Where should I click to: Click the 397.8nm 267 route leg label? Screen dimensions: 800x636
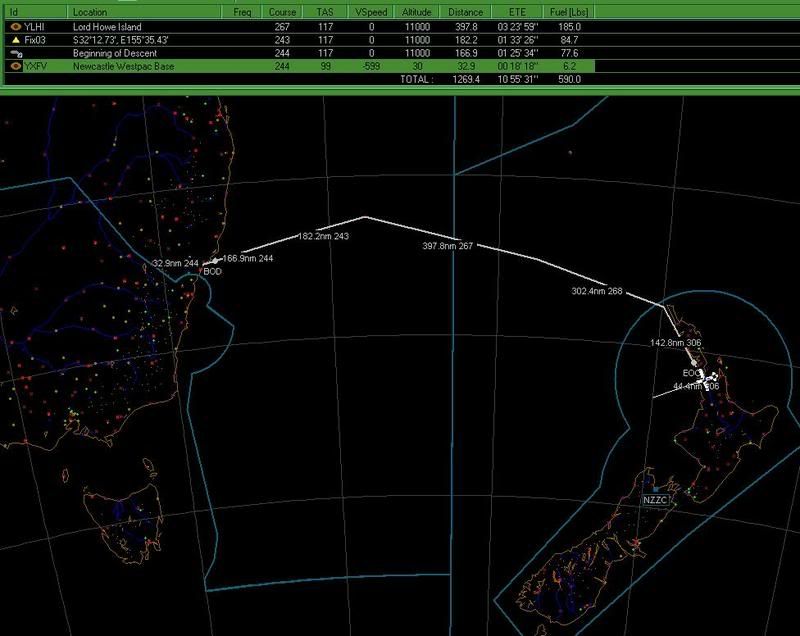(443, 245)
